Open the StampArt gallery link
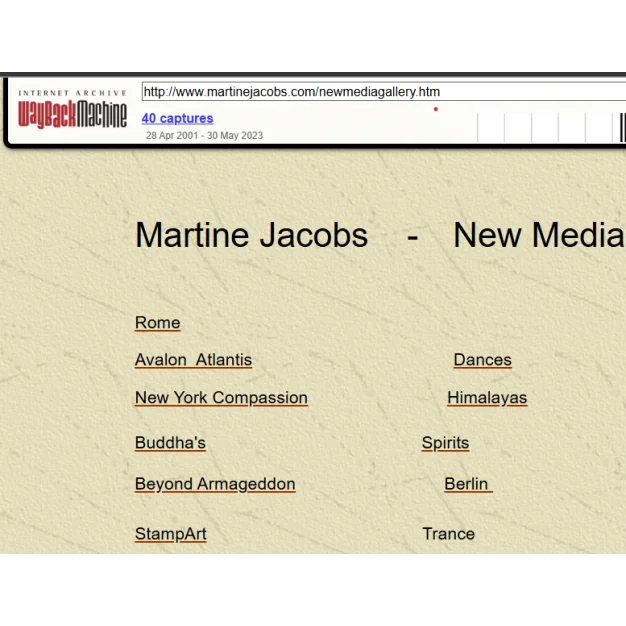This screenshot has width=626, height=626. coord(171,534)
